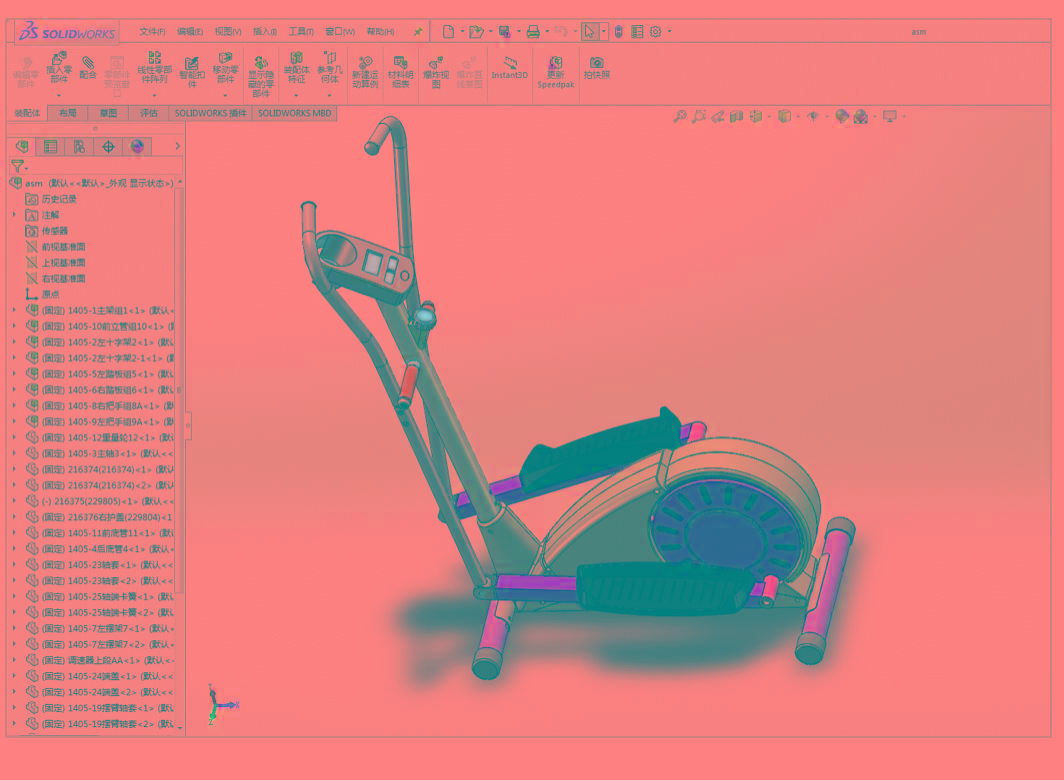Open the PropertyManager tab in left panel

(x=50, y=146)
